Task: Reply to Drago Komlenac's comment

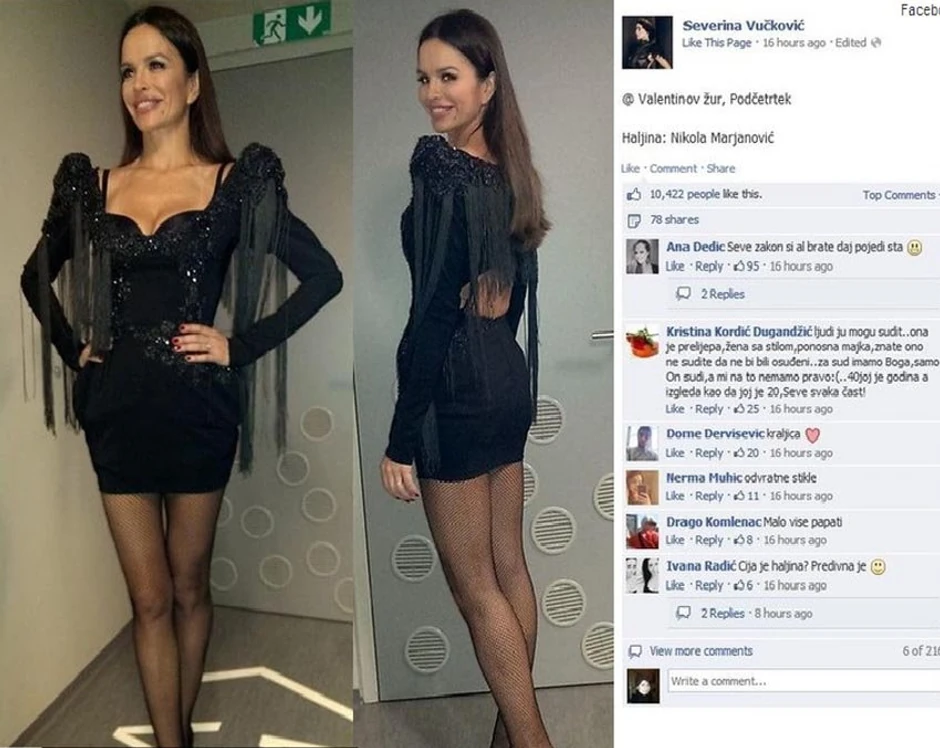Action: (709, 540)
